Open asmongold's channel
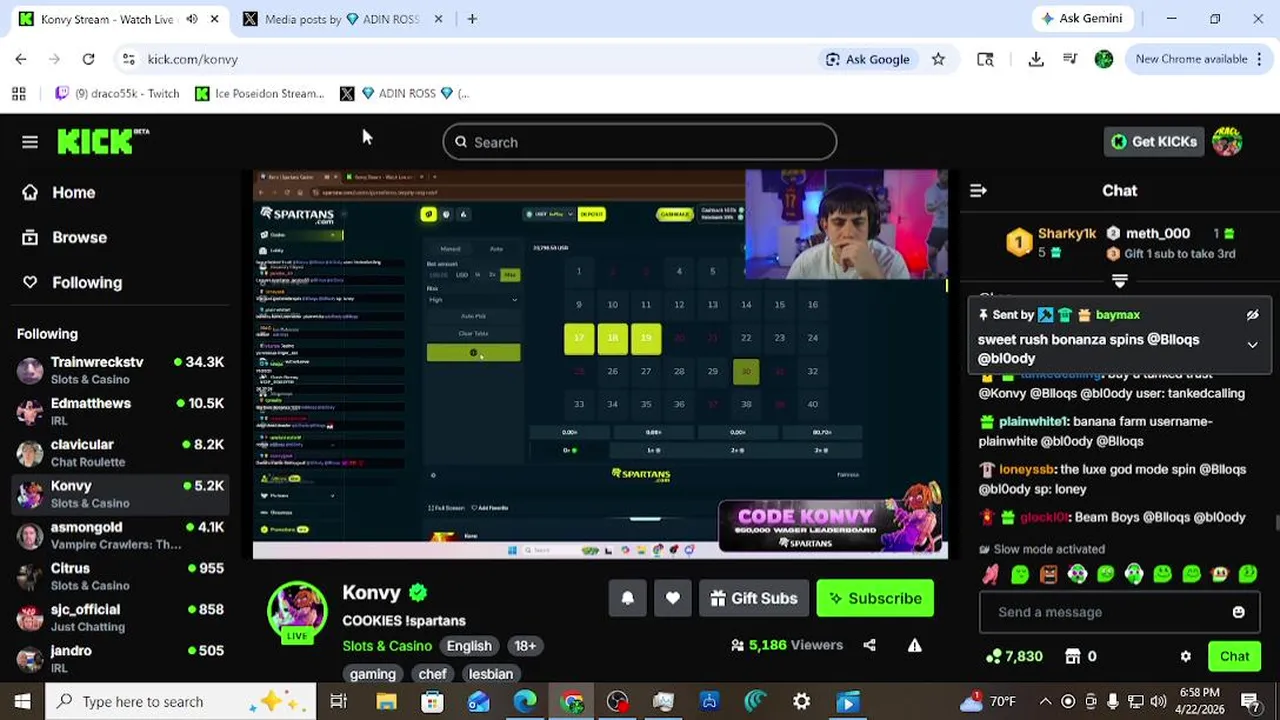This screenshot has width=1280, height=720. 120,535
